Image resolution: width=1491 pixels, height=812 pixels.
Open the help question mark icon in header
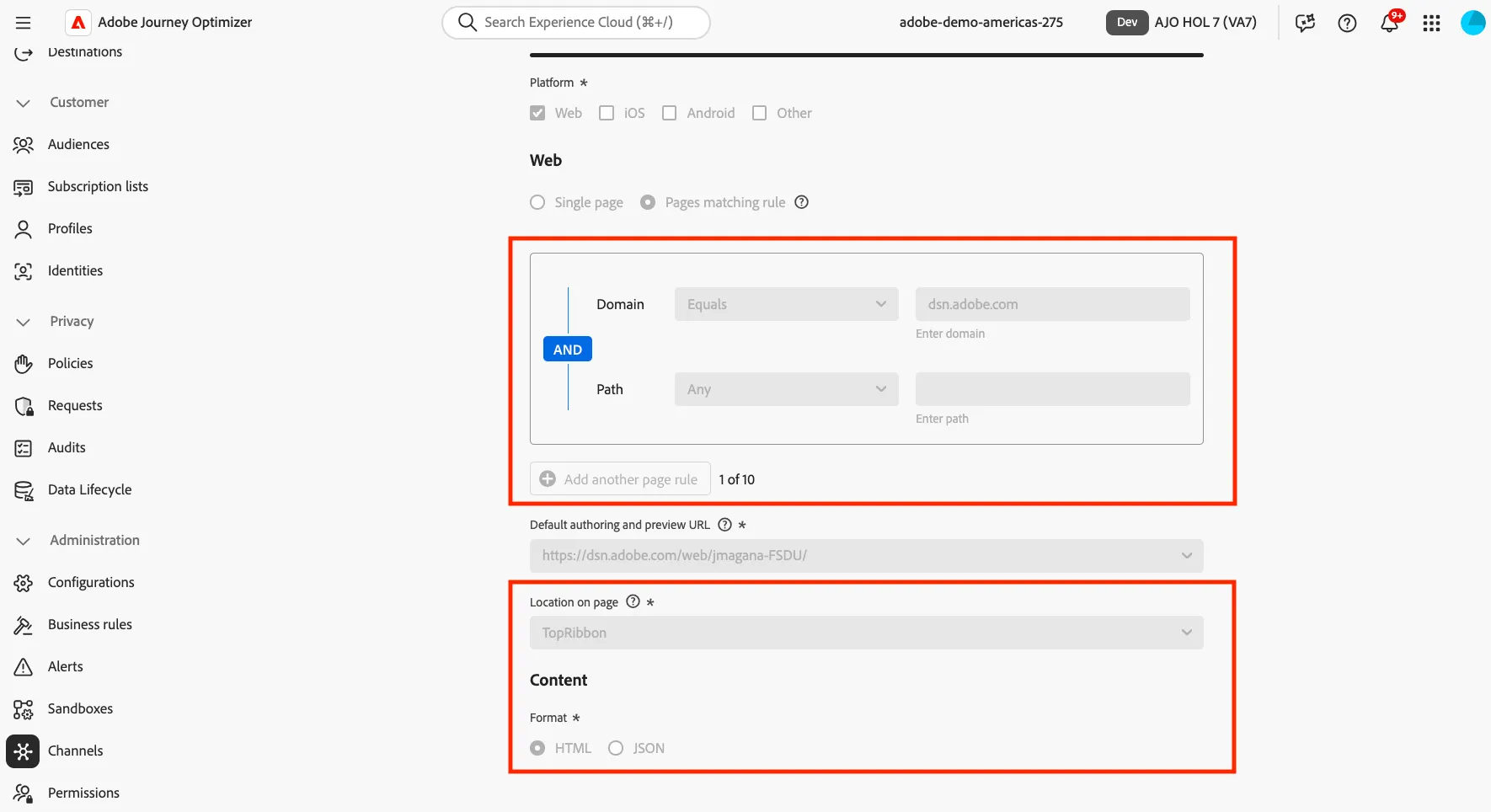tap(1347, 23)
